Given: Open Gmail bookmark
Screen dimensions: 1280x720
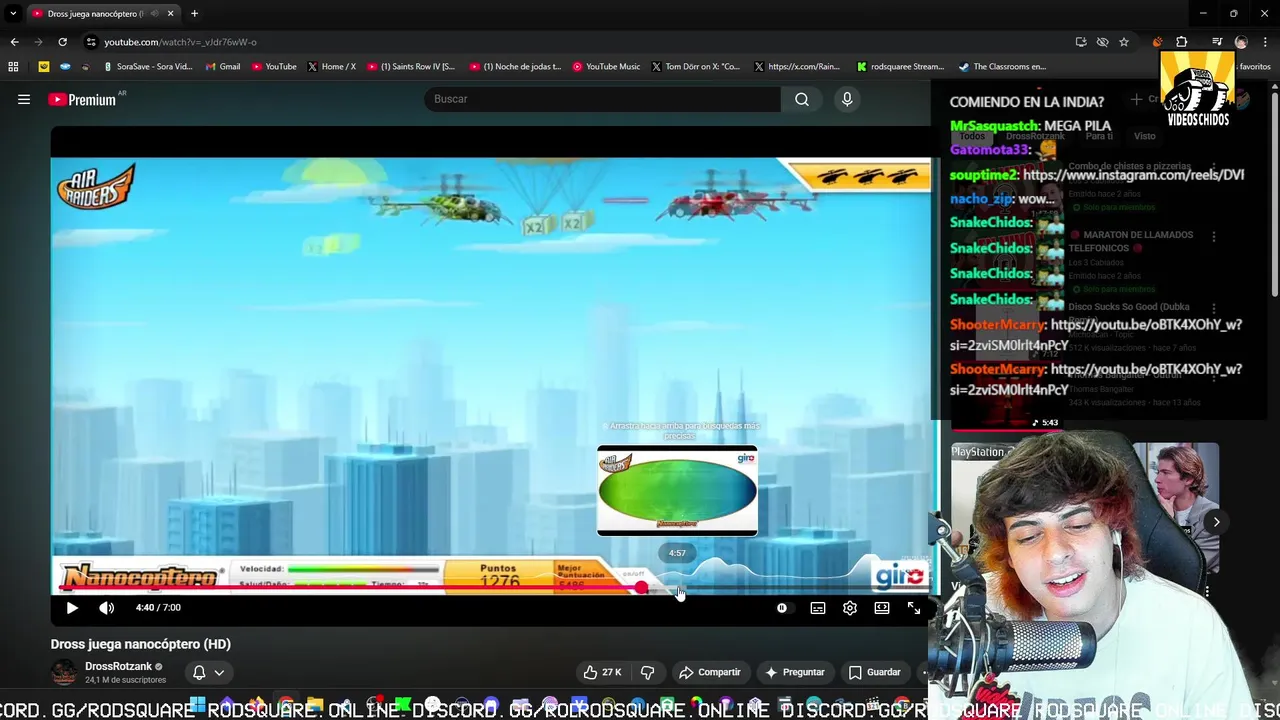Looking at the screenshot, I should tap(223, 67).
